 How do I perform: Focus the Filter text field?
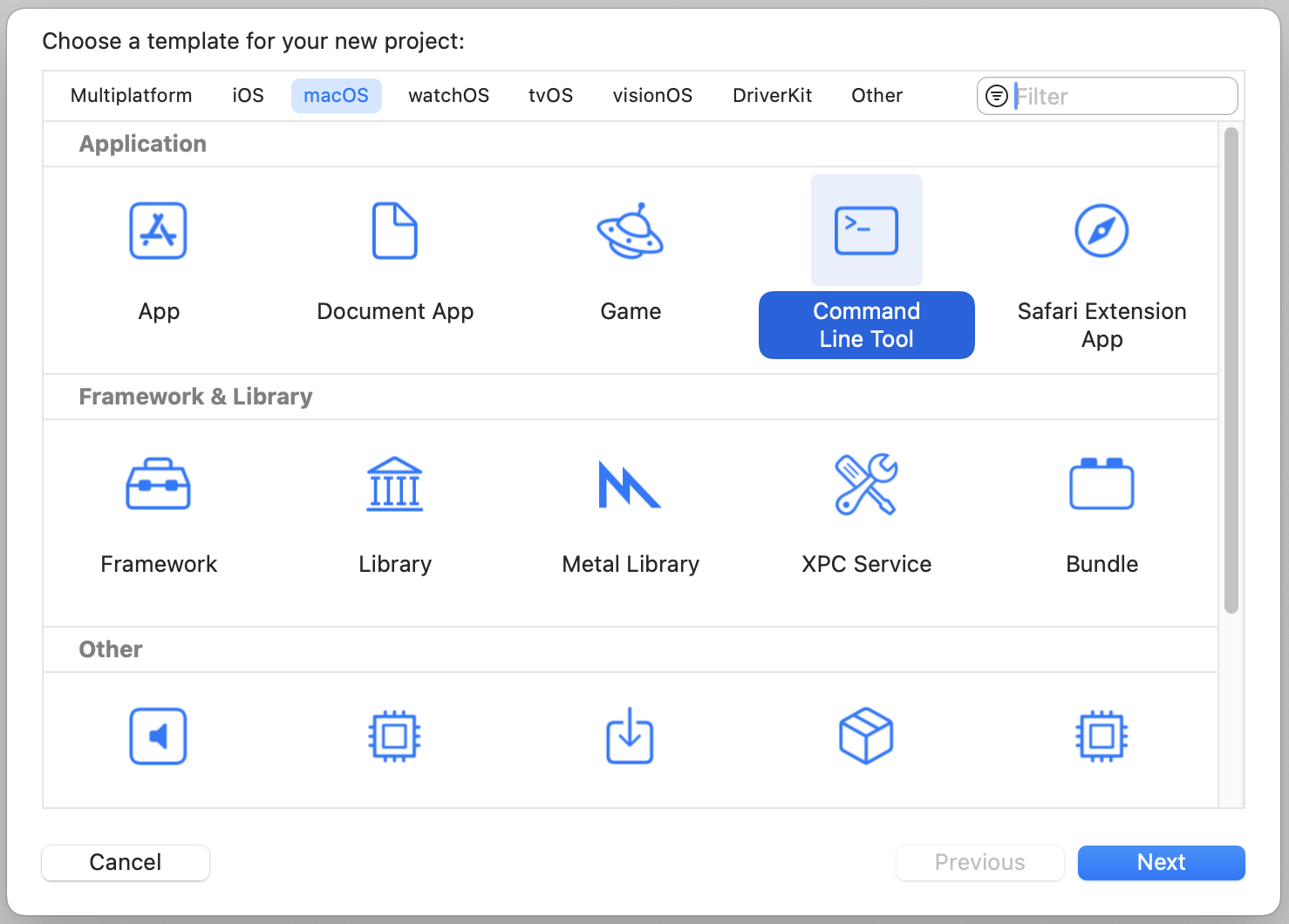(1108, 96)
